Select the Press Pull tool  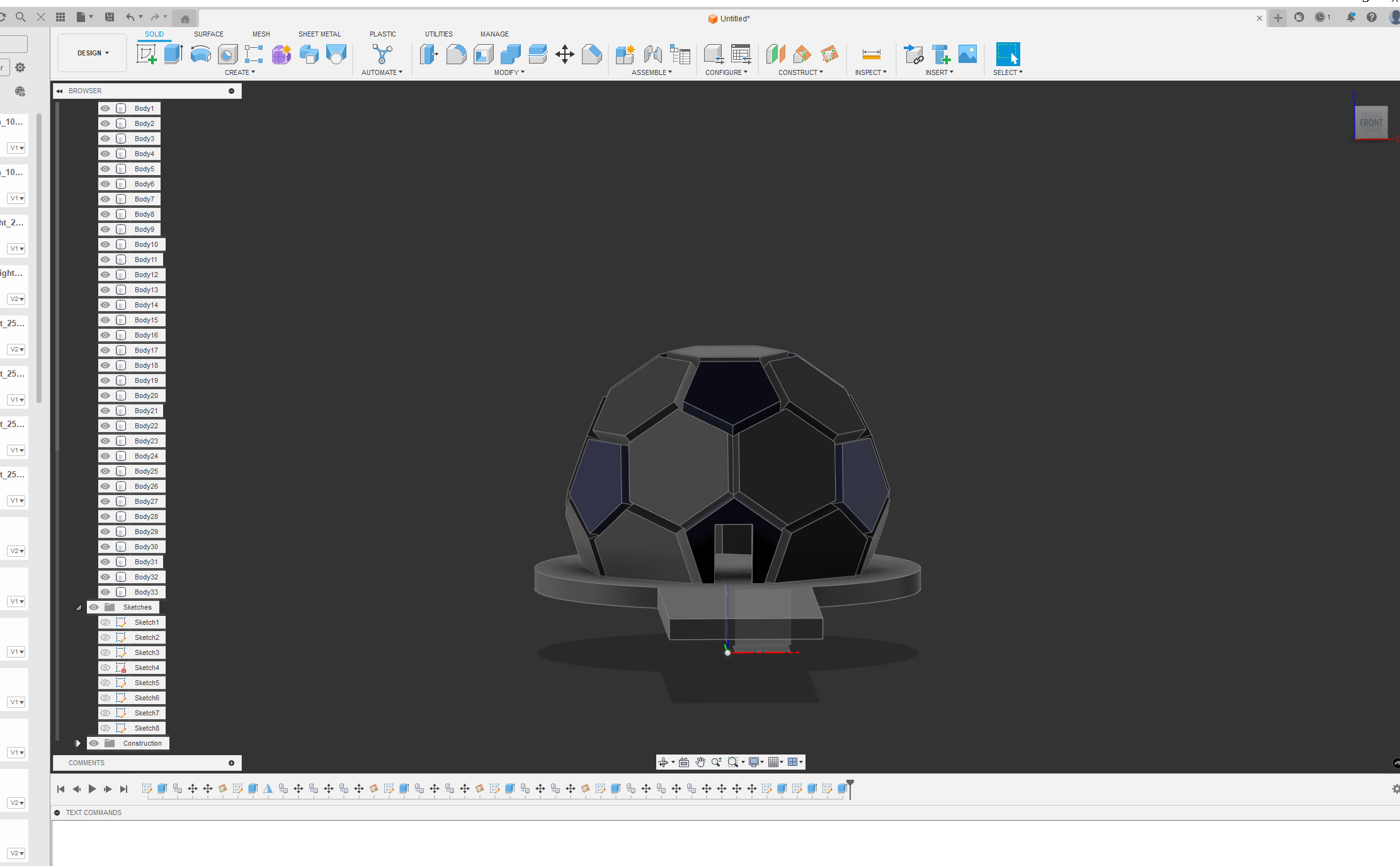pyautogui.click(x=428, y=54)
